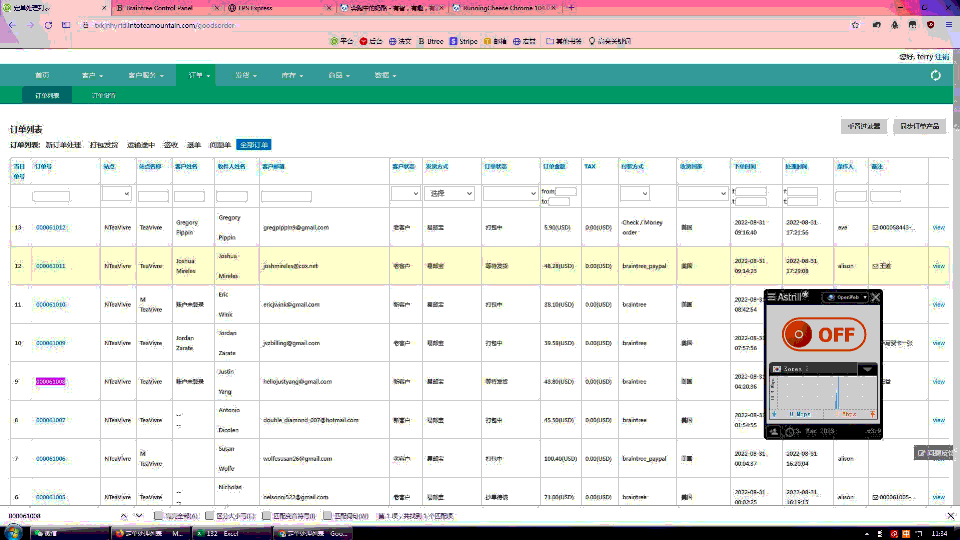This screenshot has height=540, width=960.
Task: Jump to previous find match arrow
Action: pos(124,516)
